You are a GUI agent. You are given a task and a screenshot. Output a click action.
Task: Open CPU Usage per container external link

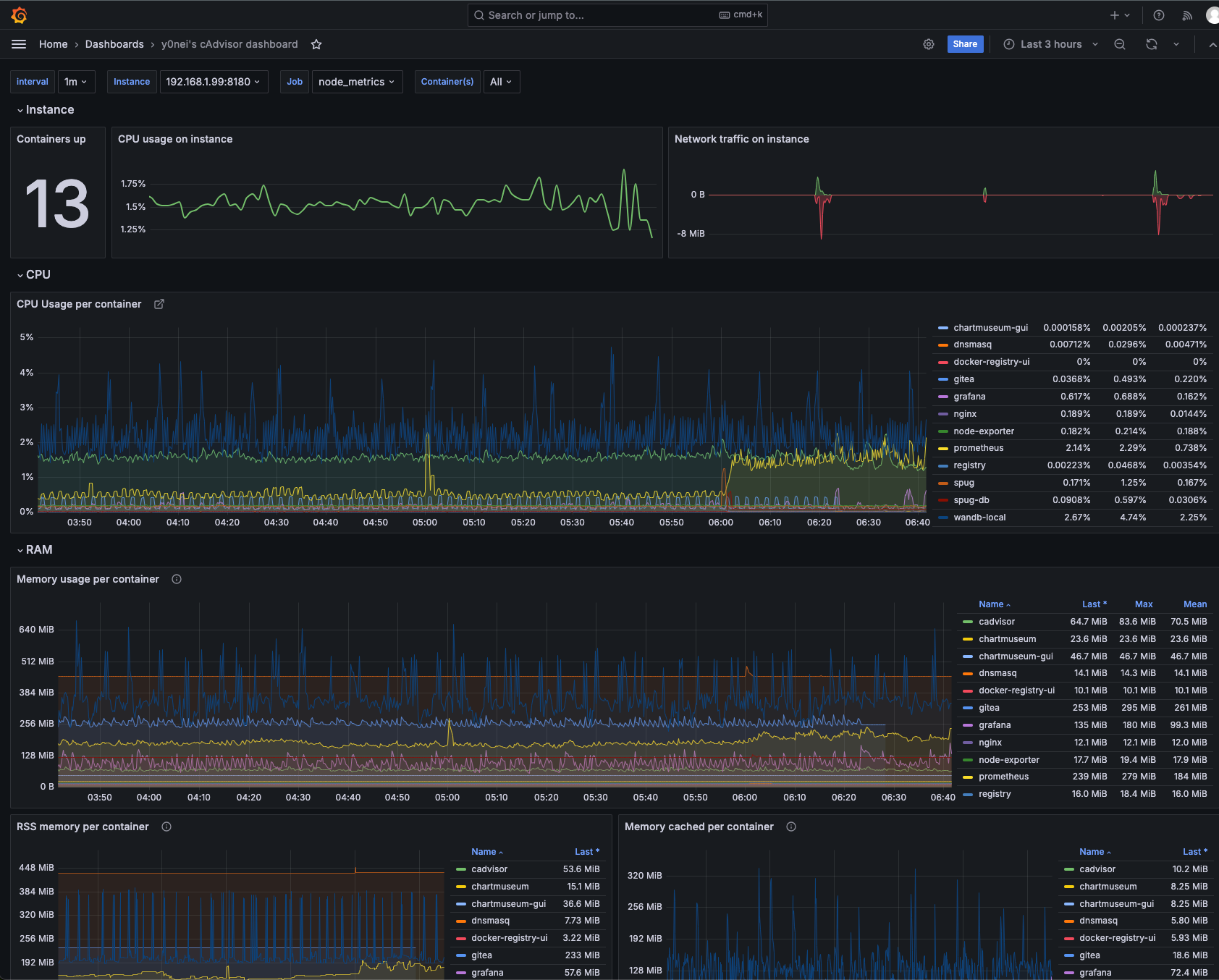pos(159,304)
